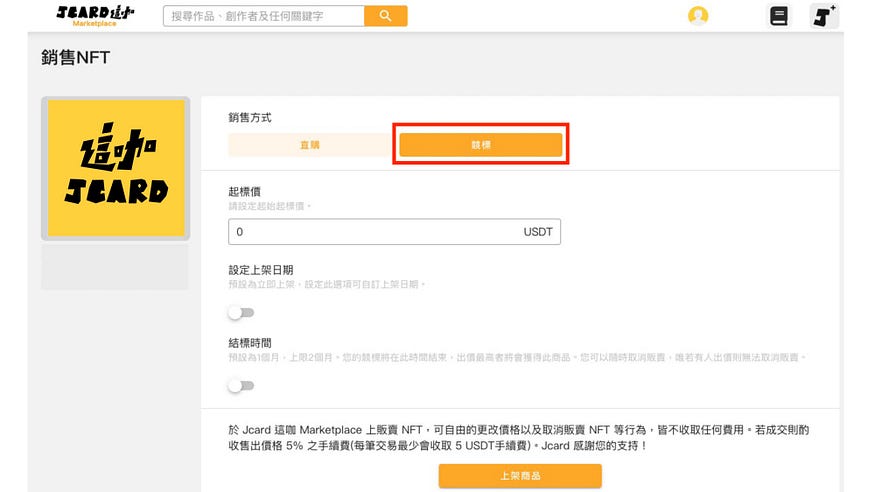Click the 銷售NFT page heading
The height and width of the screenshot is (492, 875).
[x=75, y=57]
